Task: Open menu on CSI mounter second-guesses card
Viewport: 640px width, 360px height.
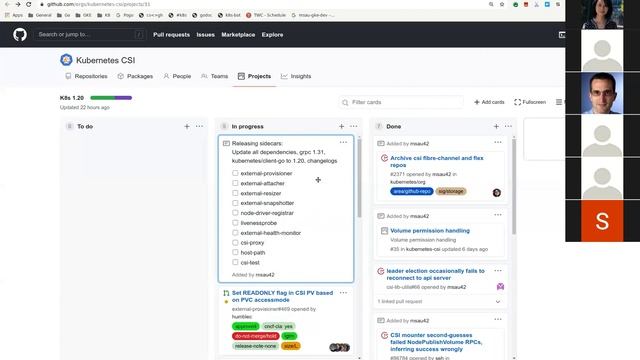Action: click(498, 320)
